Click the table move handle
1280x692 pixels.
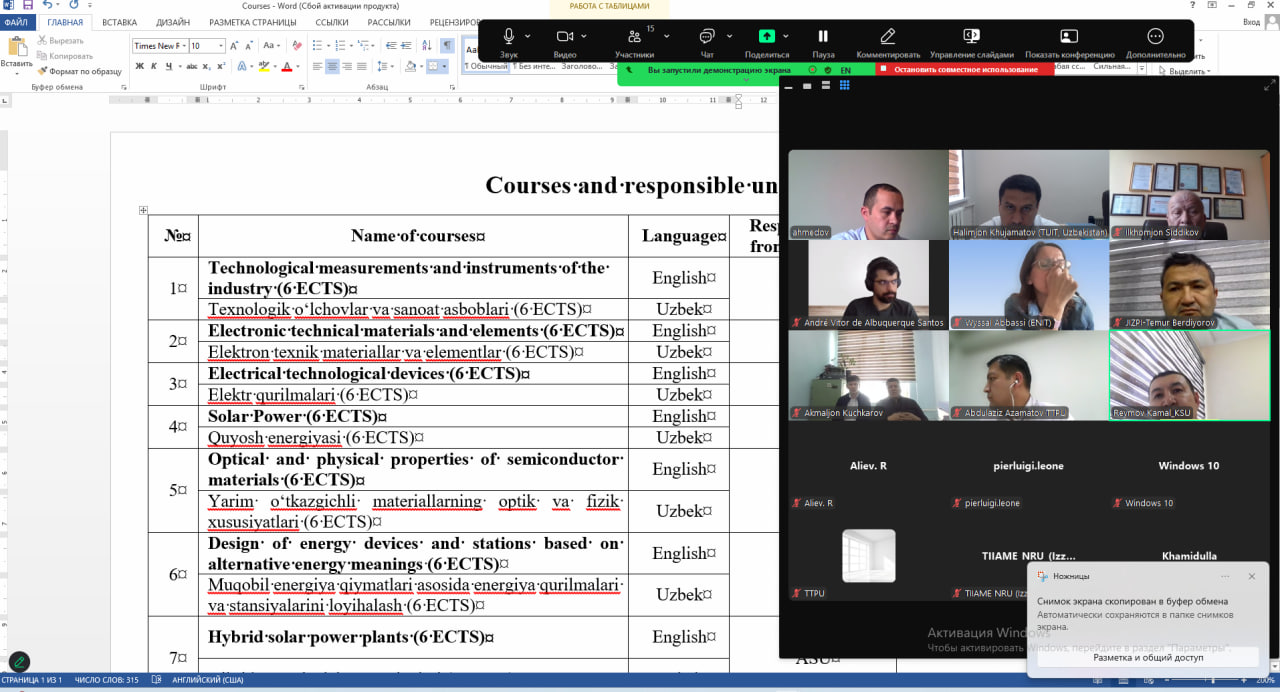tap(143, 210)
